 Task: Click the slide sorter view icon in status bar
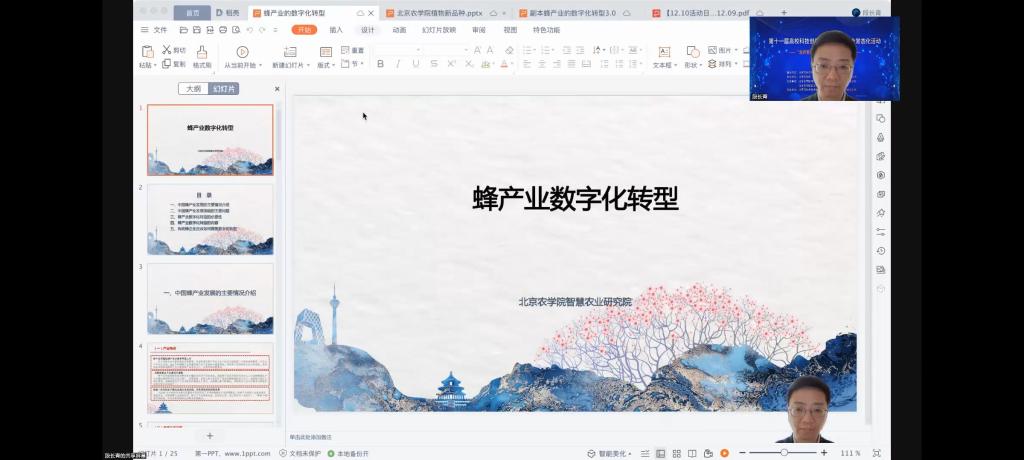coord(676,453)
